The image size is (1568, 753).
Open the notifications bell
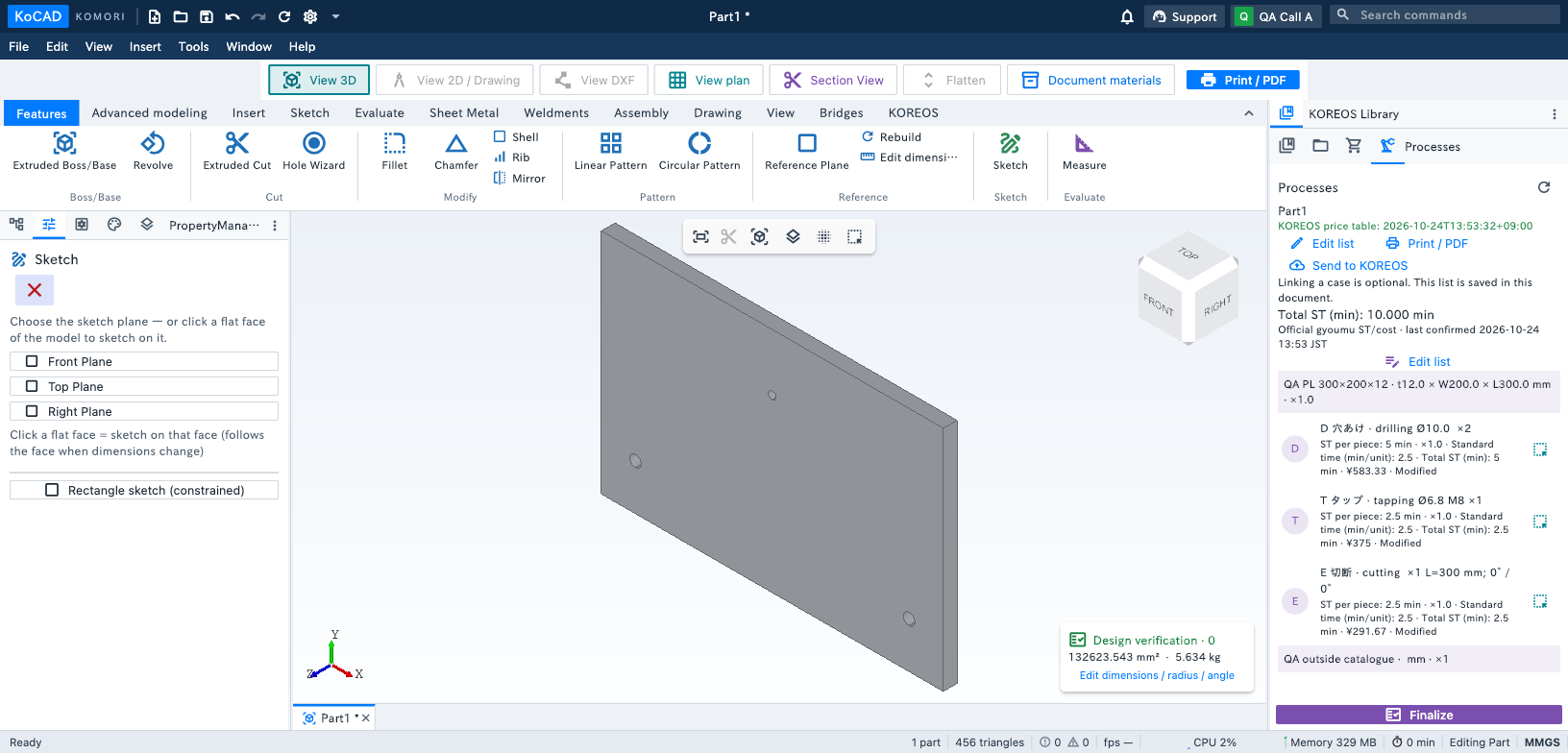[x=1127, y=16]
